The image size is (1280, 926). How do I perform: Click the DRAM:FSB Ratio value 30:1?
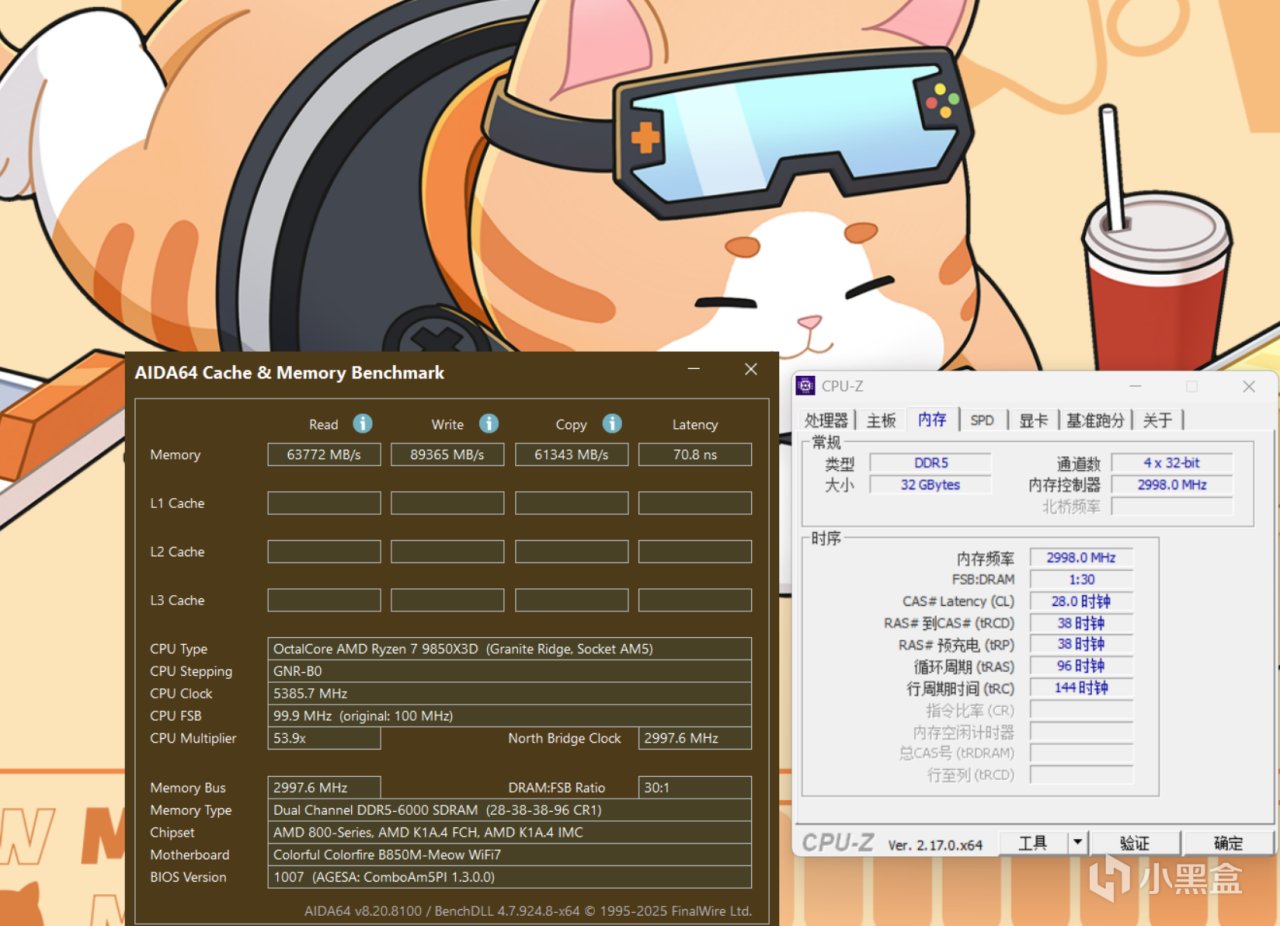pyautogui.click(x=695, y=787)
